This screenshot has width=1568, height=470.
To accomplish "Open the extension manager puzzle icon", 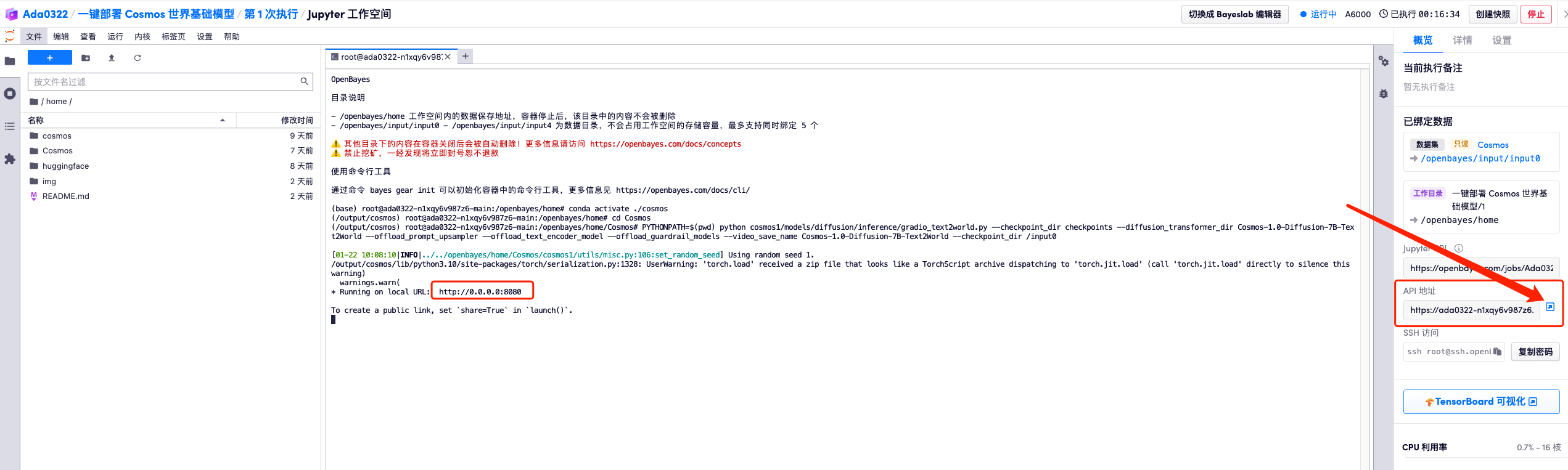I will (10, 159).
